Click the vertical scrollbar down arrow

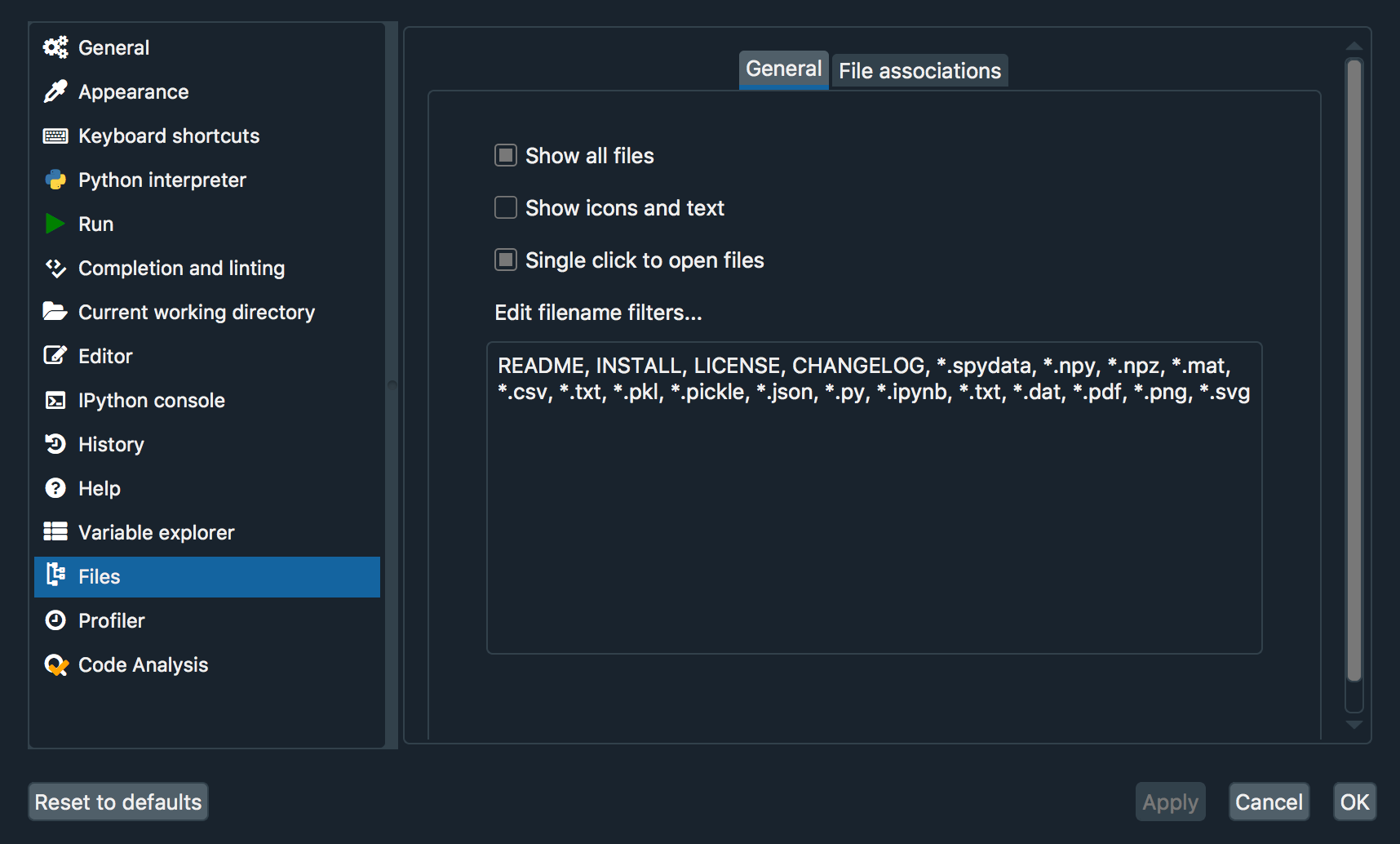(1354, 725)
